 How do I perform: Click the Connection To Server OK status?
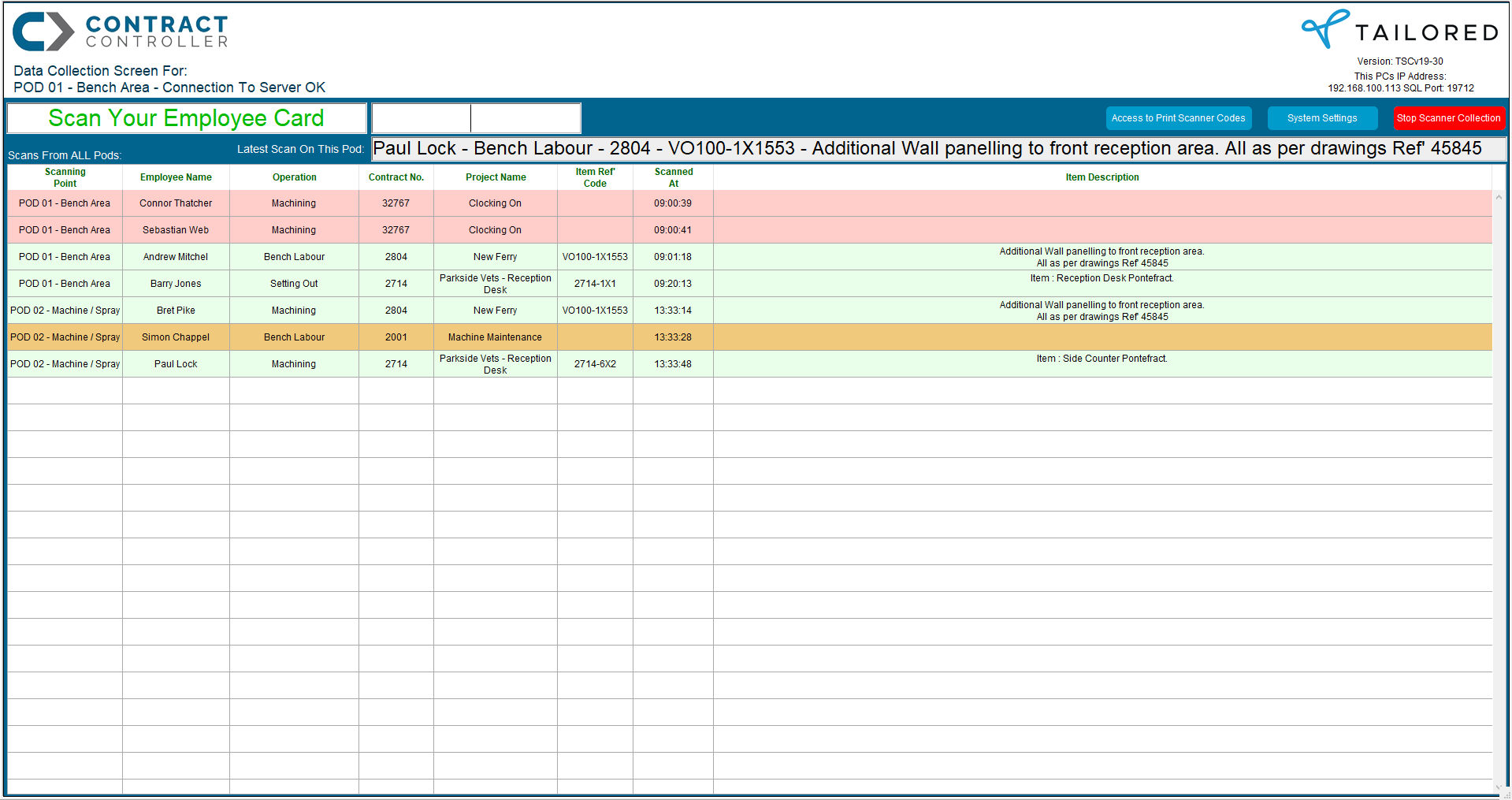coord(244,87)
